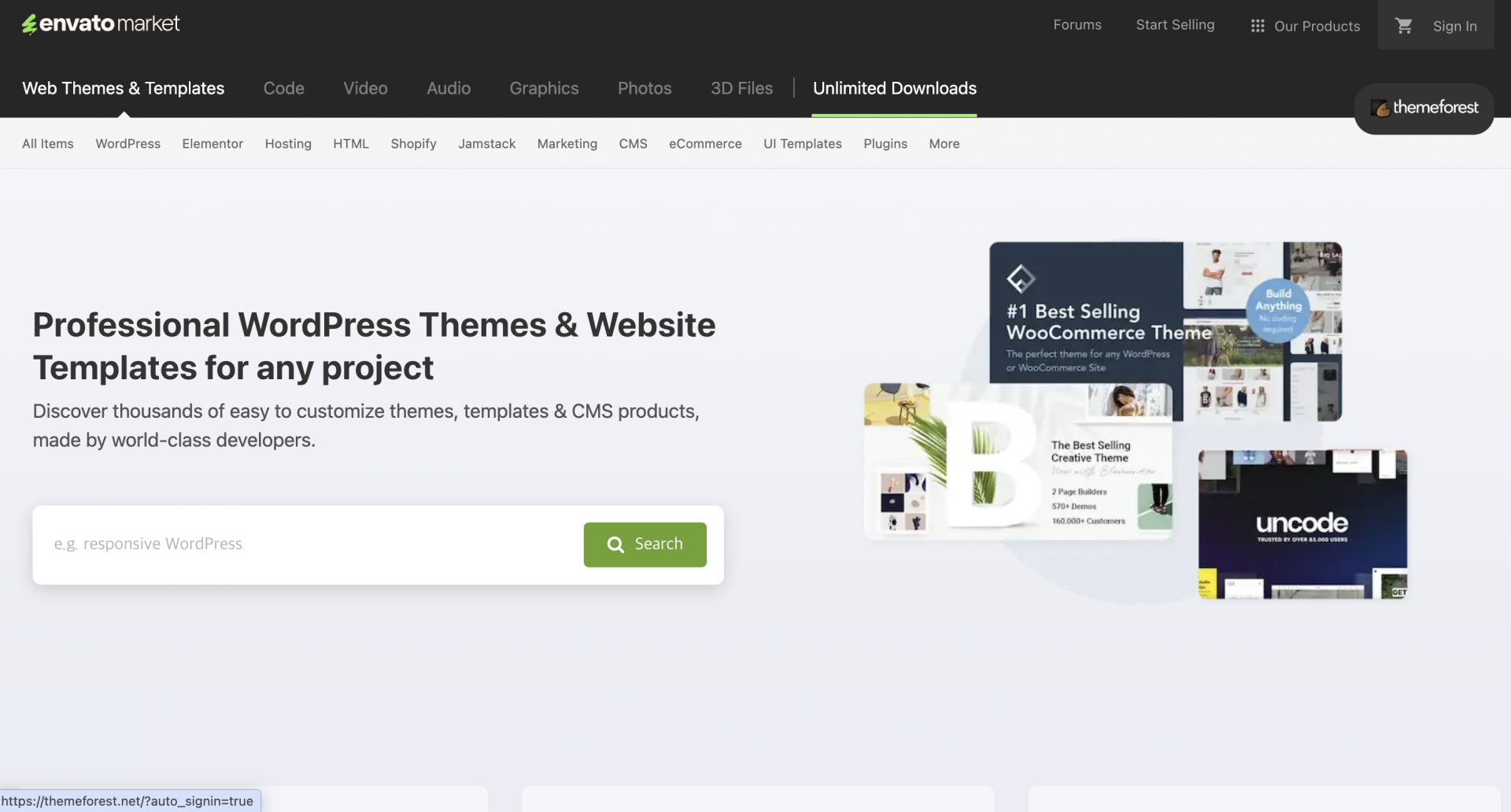Open the 3D Files category

[x=741, y=88]
